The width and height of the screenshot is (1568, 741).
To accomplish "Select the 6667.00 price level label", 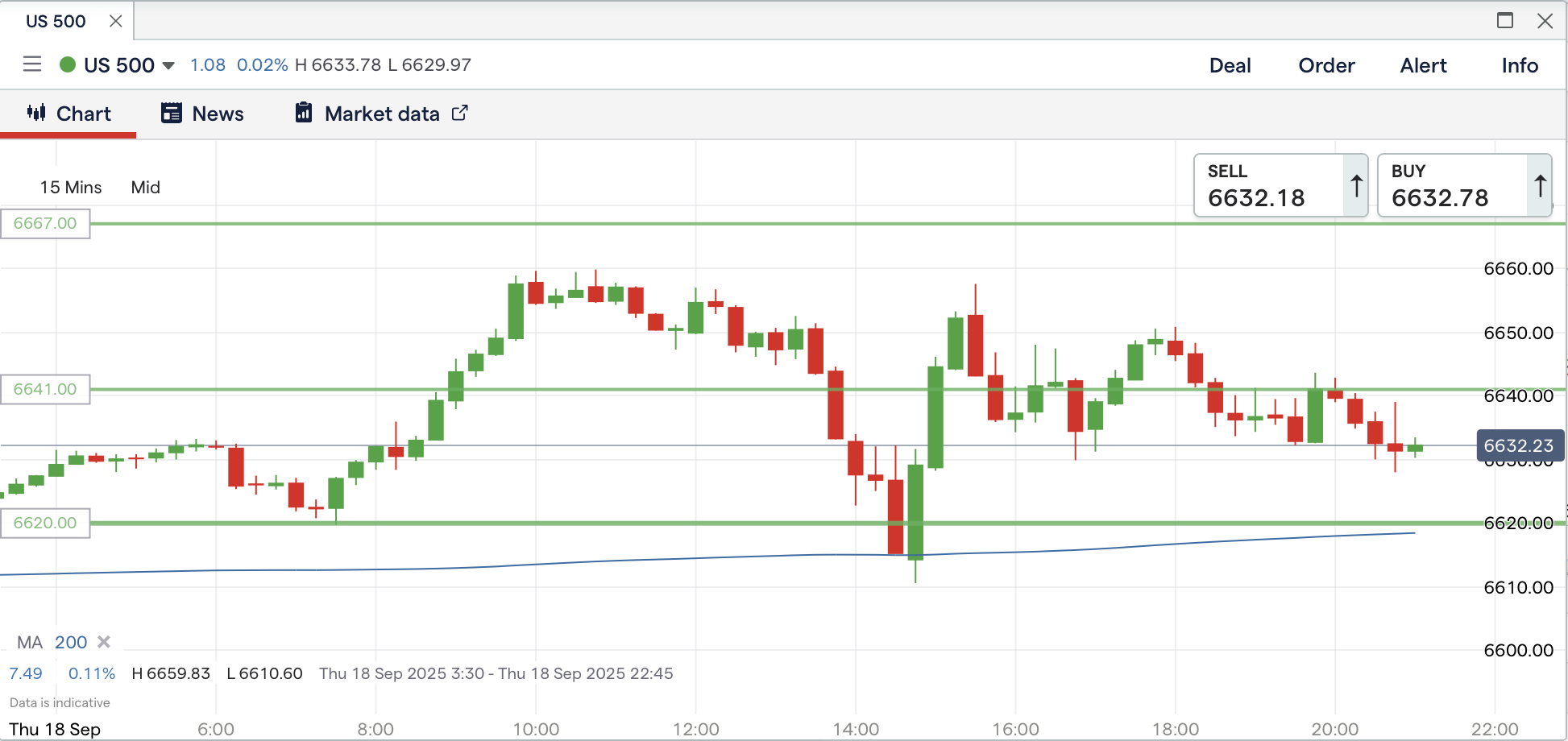I will tap(45, 224).
